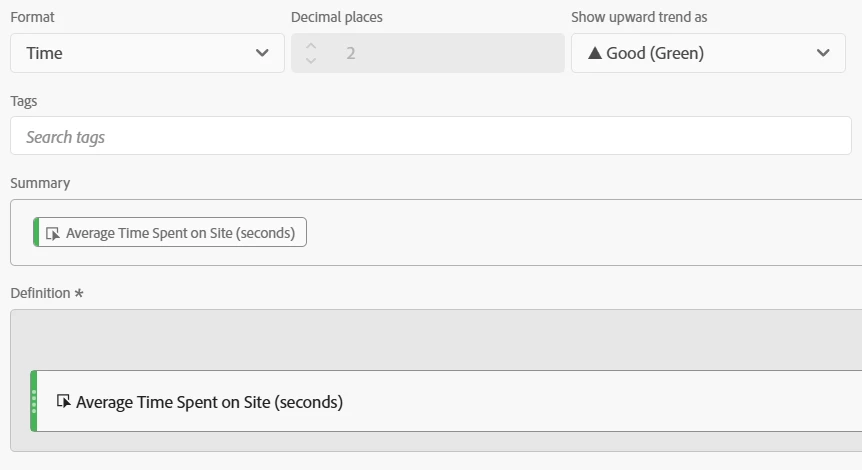Click the gray drop zone above the Definition metric
Screen dimensions: 862x470
(x=436, y=340)
